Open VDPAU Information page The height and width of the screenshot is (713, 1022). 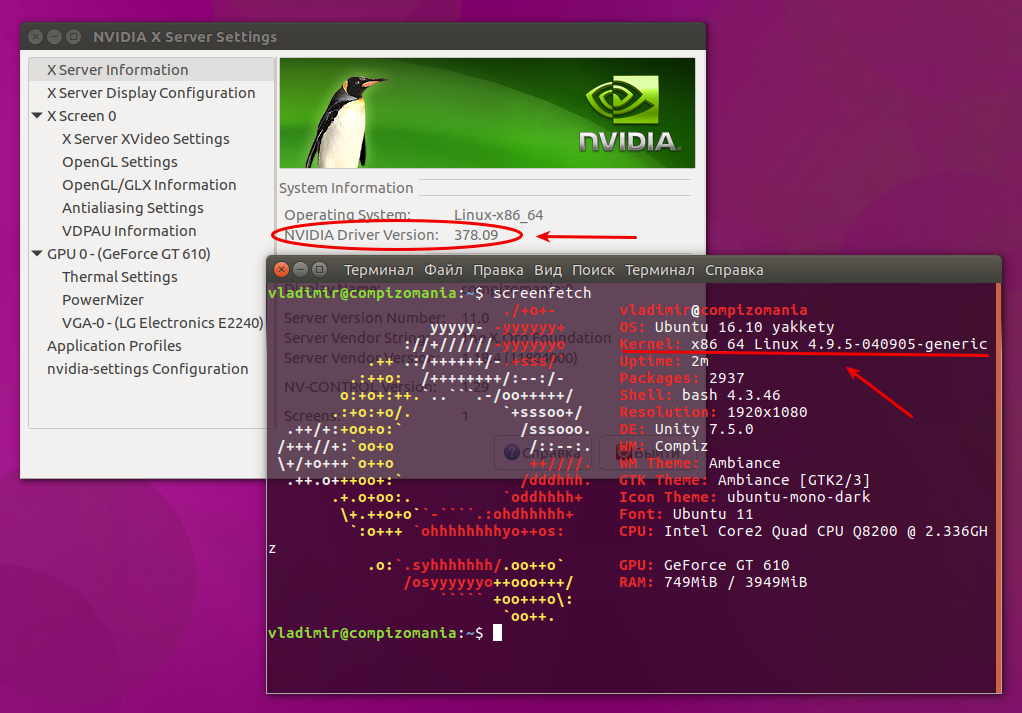pos(128,231)
